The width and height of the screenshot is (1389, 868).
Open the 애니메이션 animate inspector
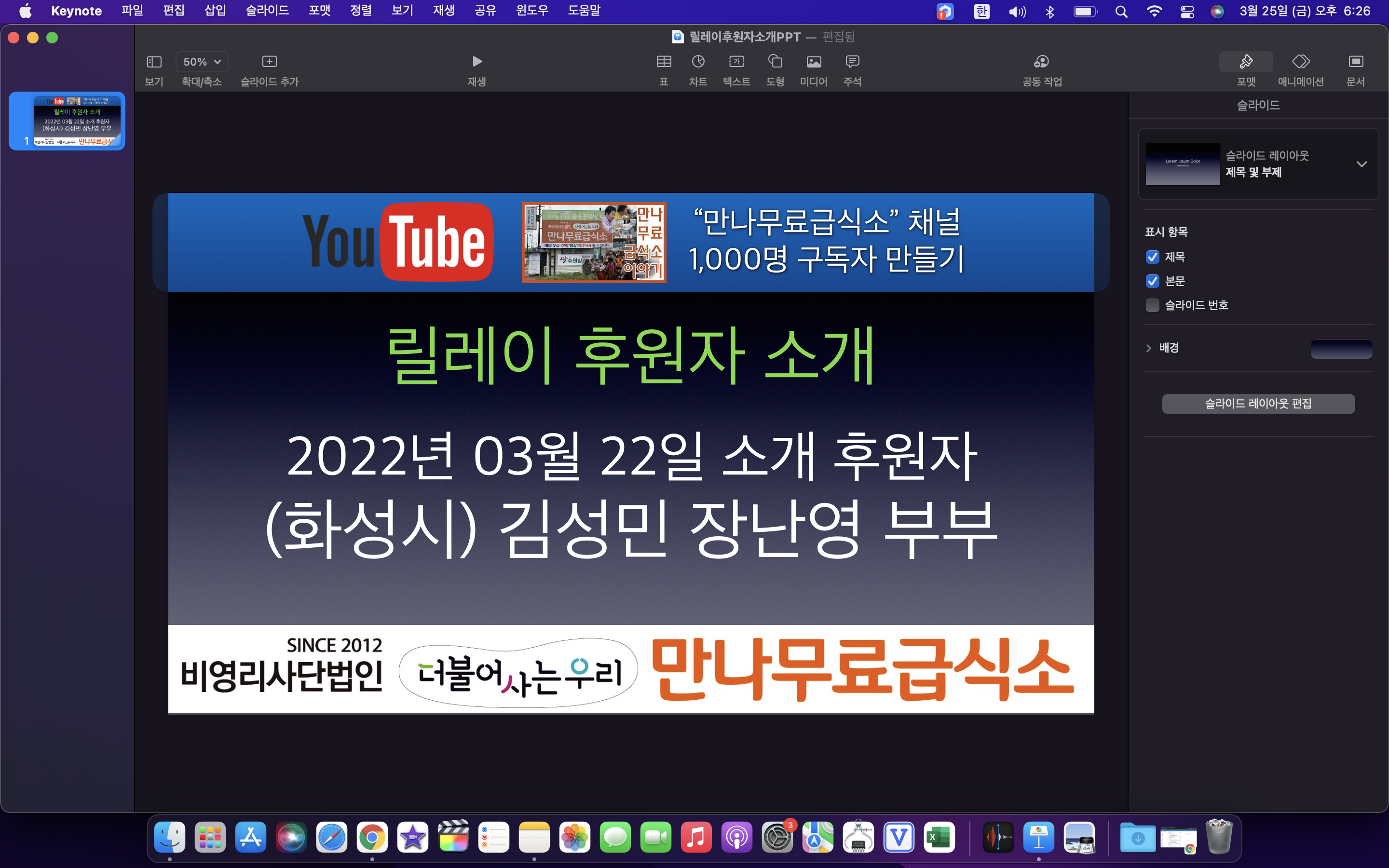click(x=1301, y=61)
